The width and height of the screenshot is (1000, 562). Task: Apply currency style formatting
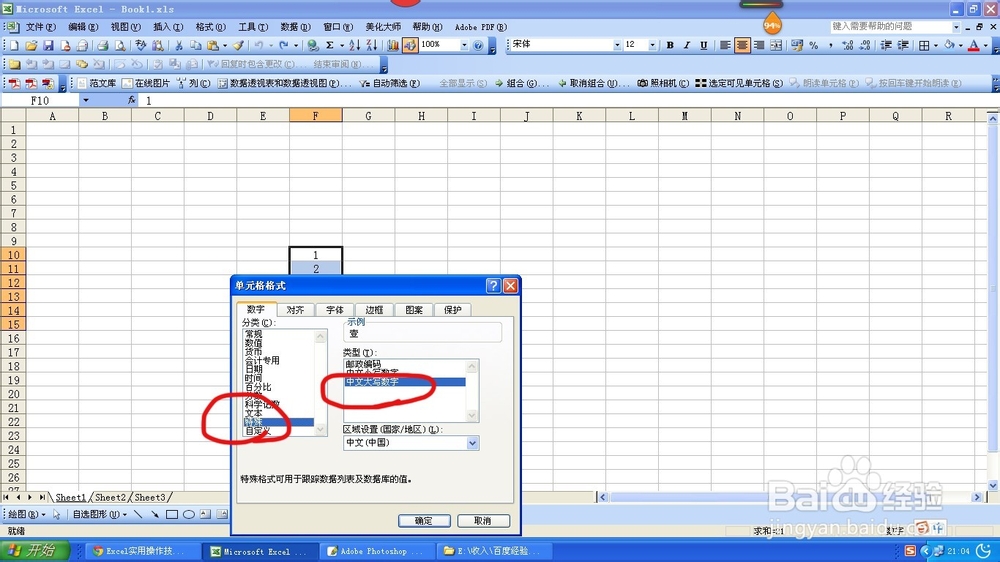[797, 45]
